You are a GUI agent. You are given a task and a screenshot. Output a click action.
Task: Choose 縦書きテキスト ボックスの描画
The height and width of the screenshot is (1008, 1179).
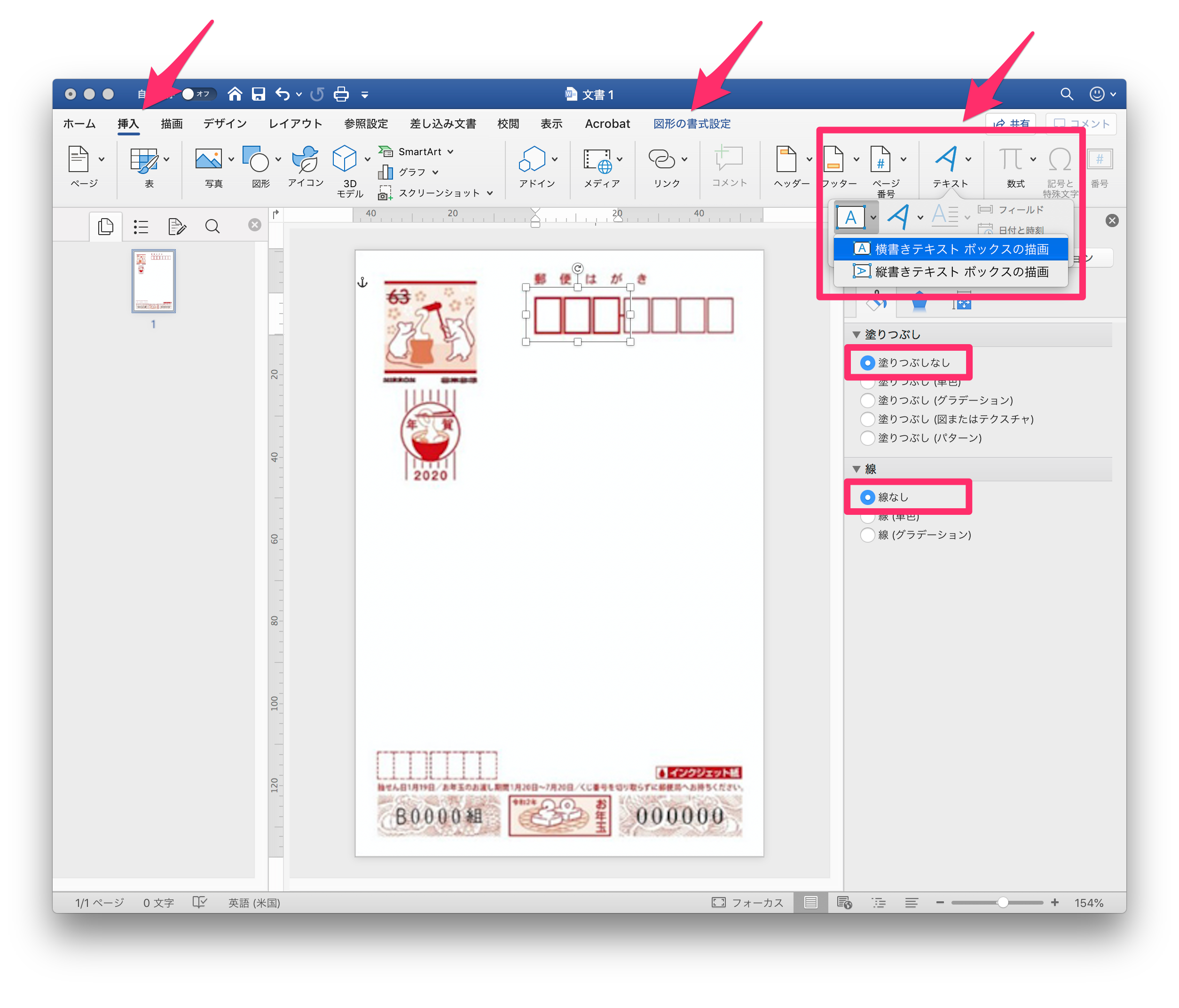(951, 271)
